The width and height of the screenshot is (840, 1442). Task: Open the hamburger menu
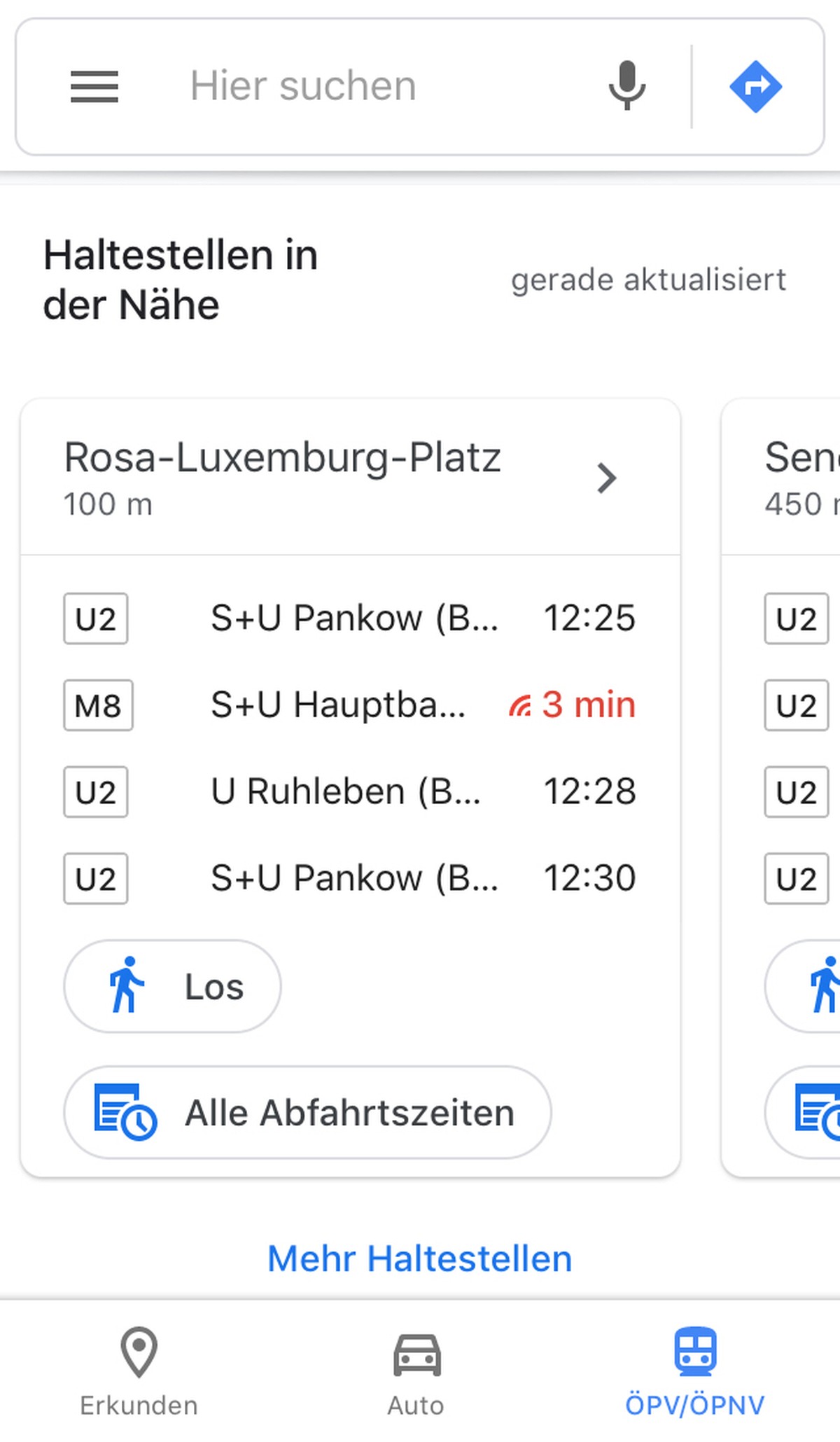tap(94, 87)
